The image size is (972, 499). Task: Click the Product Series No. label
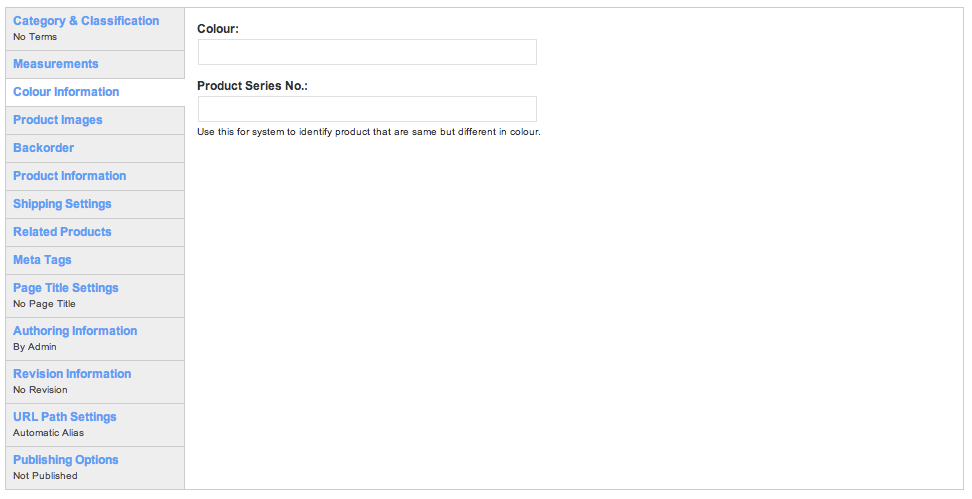tap(252, 86)
